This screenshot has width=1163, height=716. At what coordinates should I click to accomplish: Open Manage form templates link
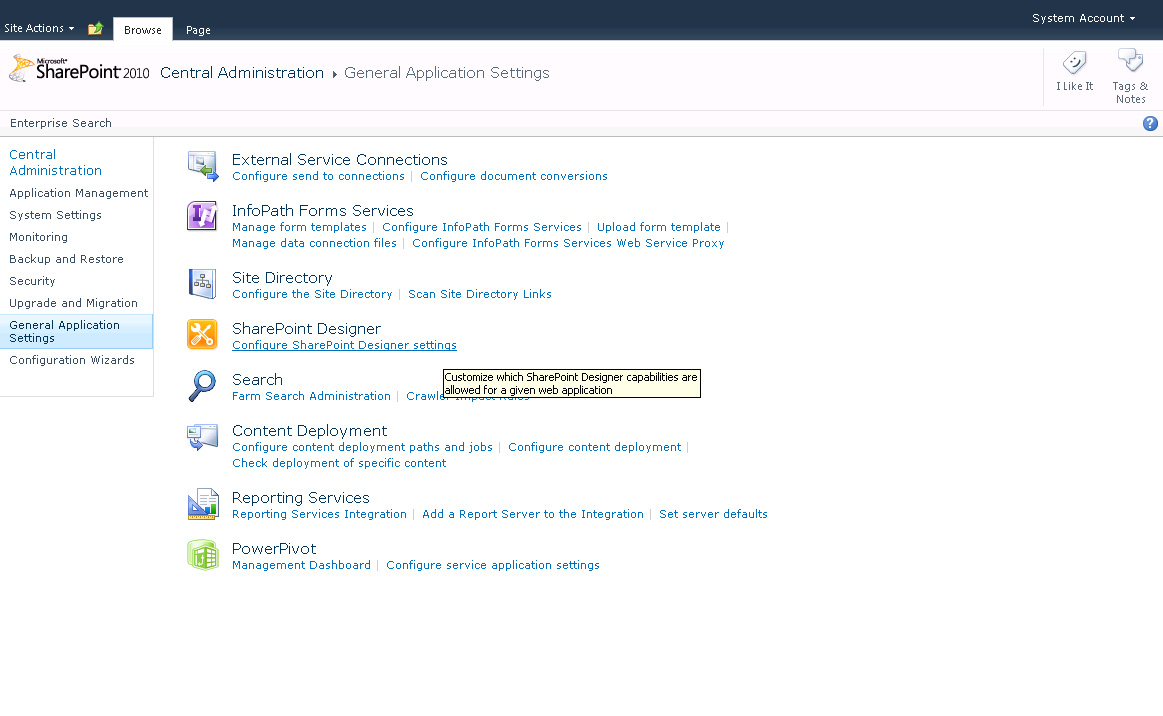tap(299, 227)
